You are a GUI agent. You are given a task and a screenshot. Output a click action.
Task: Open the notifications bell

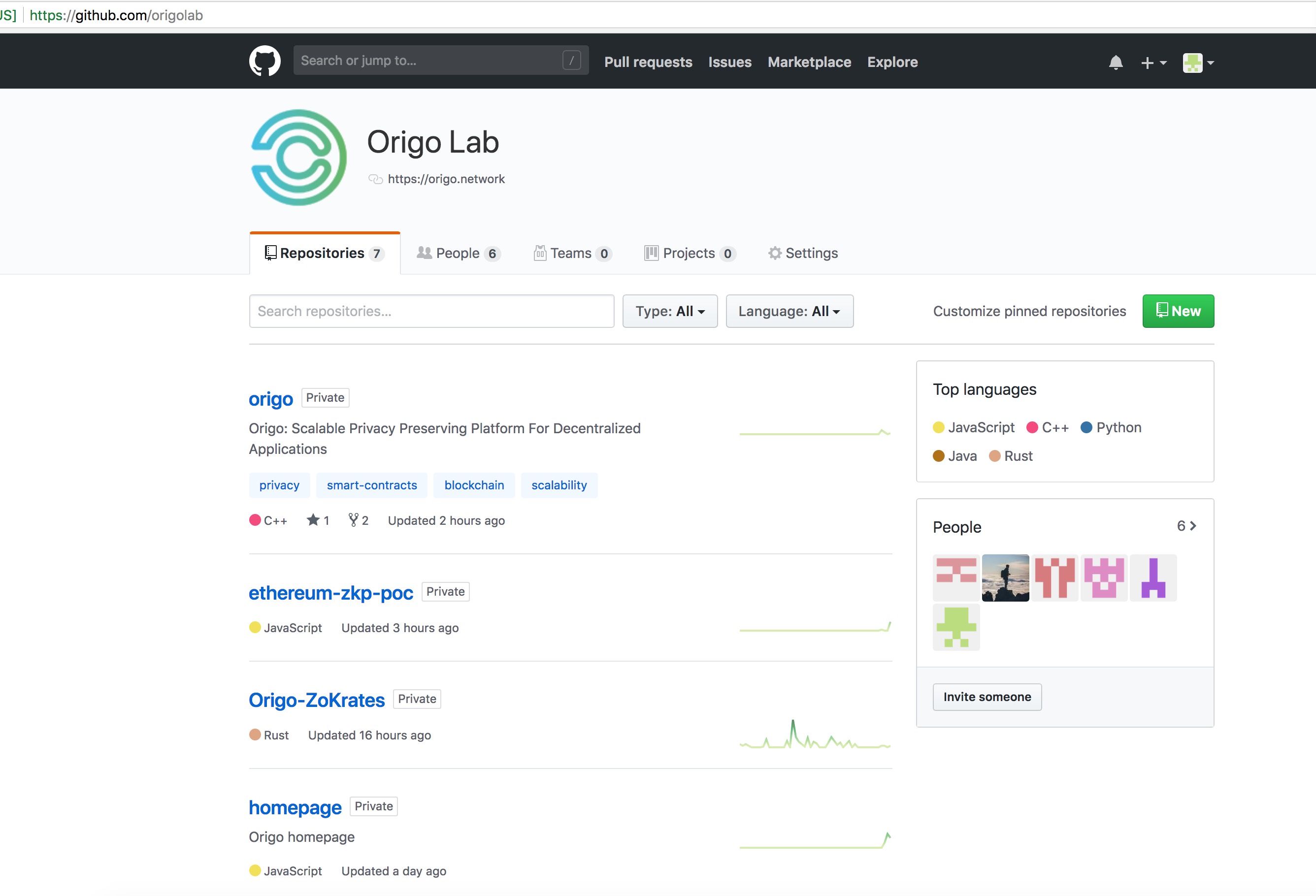pos(1116,62)
